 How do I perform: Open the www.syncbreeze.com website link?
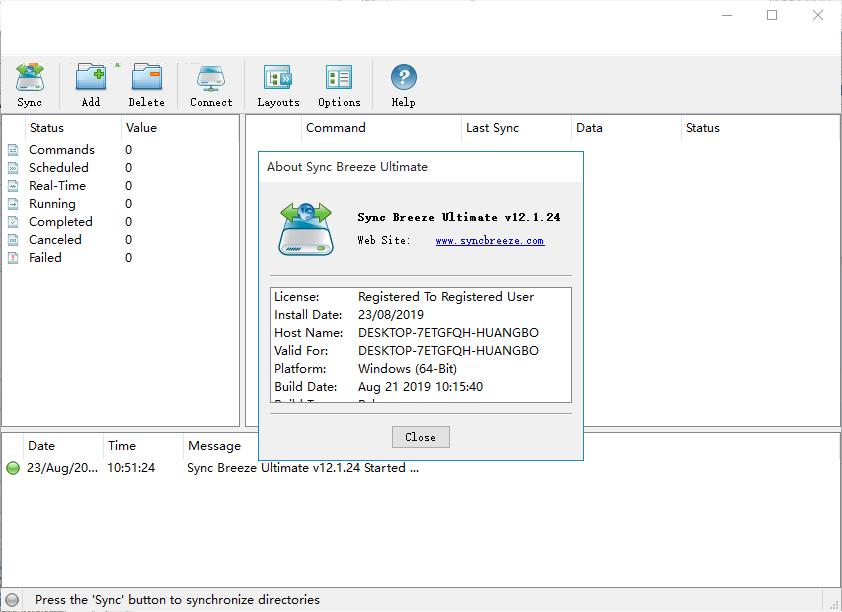click(x=489, y=241)
